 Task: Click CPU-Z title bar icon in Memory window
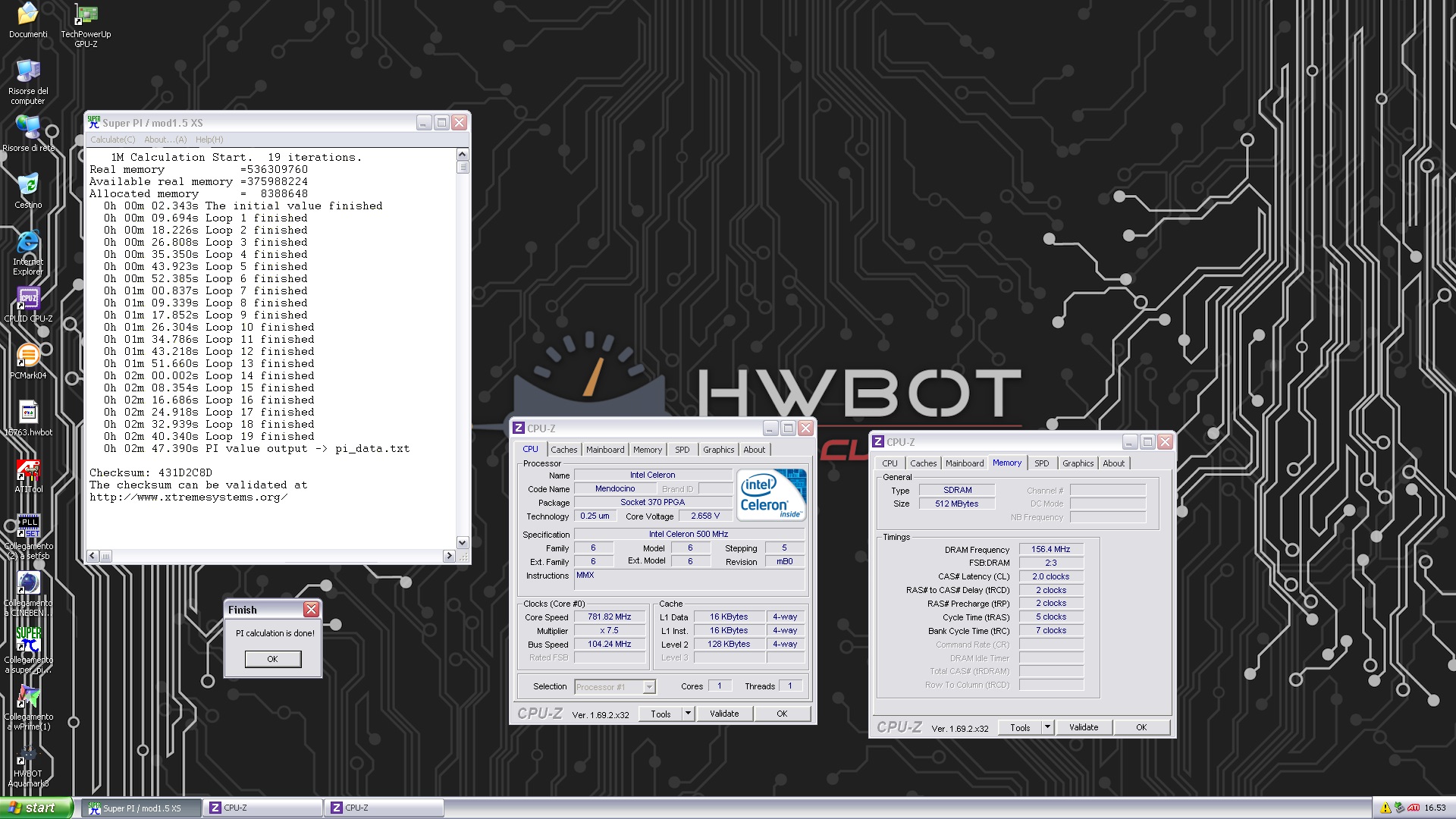878,442
